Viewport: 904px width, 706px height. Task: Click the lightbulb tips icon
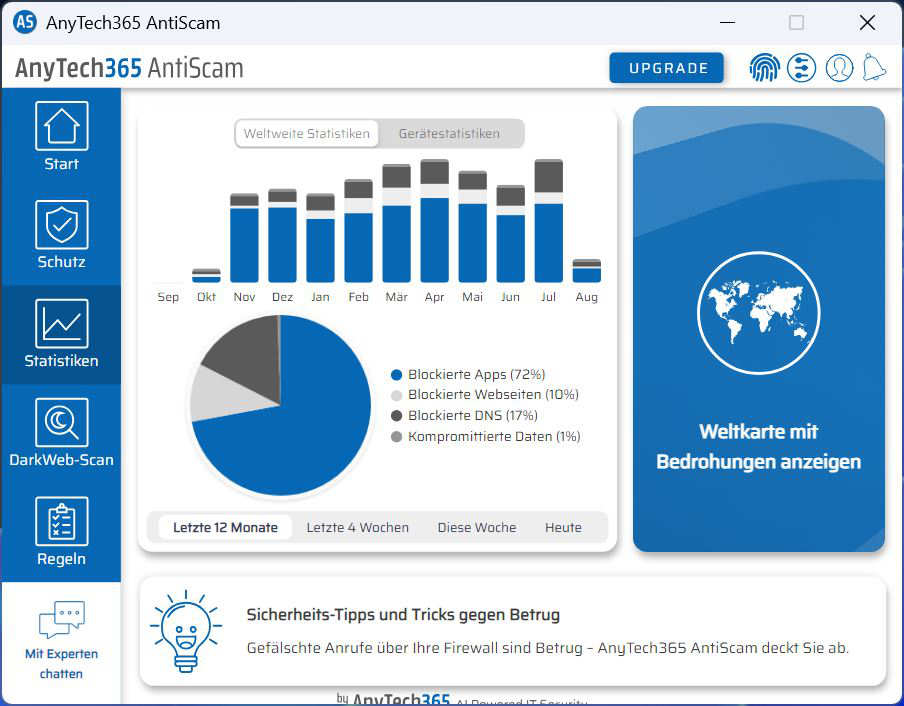[x=186, y=632]
